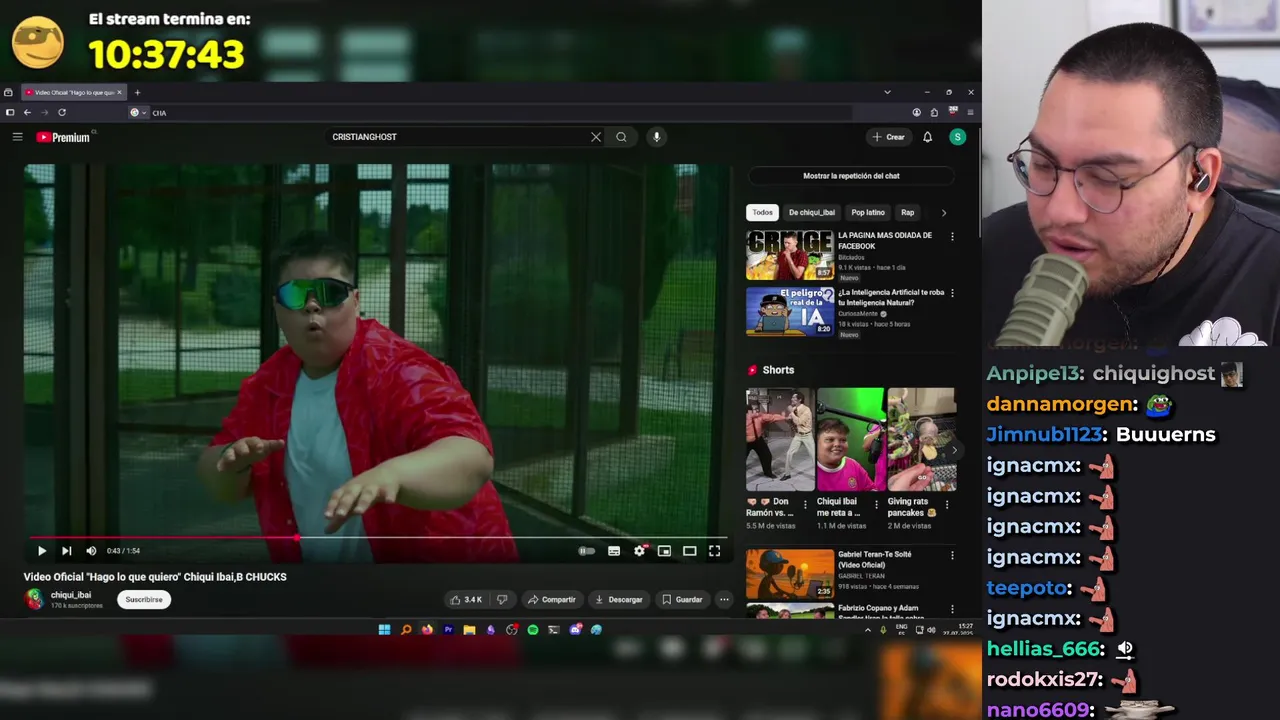Screen dimensions: 1280x720
Task: Save the video with Guardar
Action: click(x=682, y=600)
